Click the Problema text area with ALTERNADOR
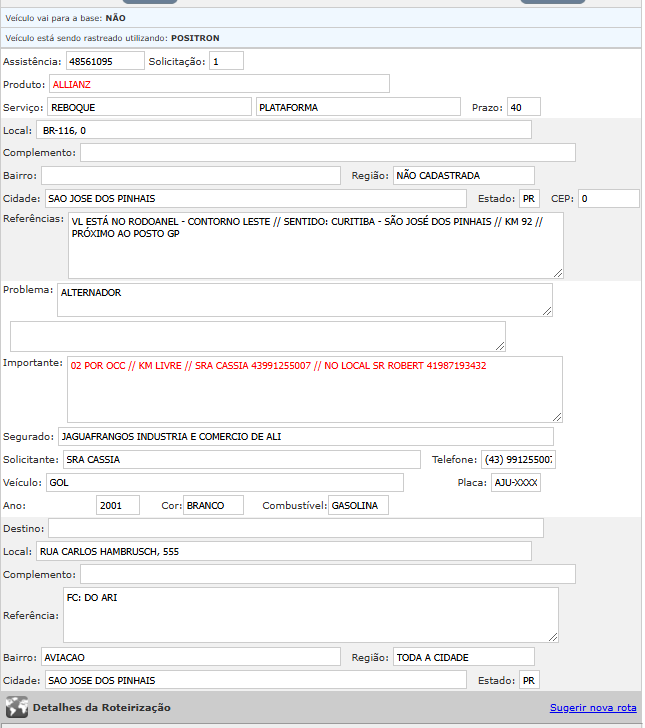The width and height of the screenshot is (645, 728). click(x=304, y=300)
